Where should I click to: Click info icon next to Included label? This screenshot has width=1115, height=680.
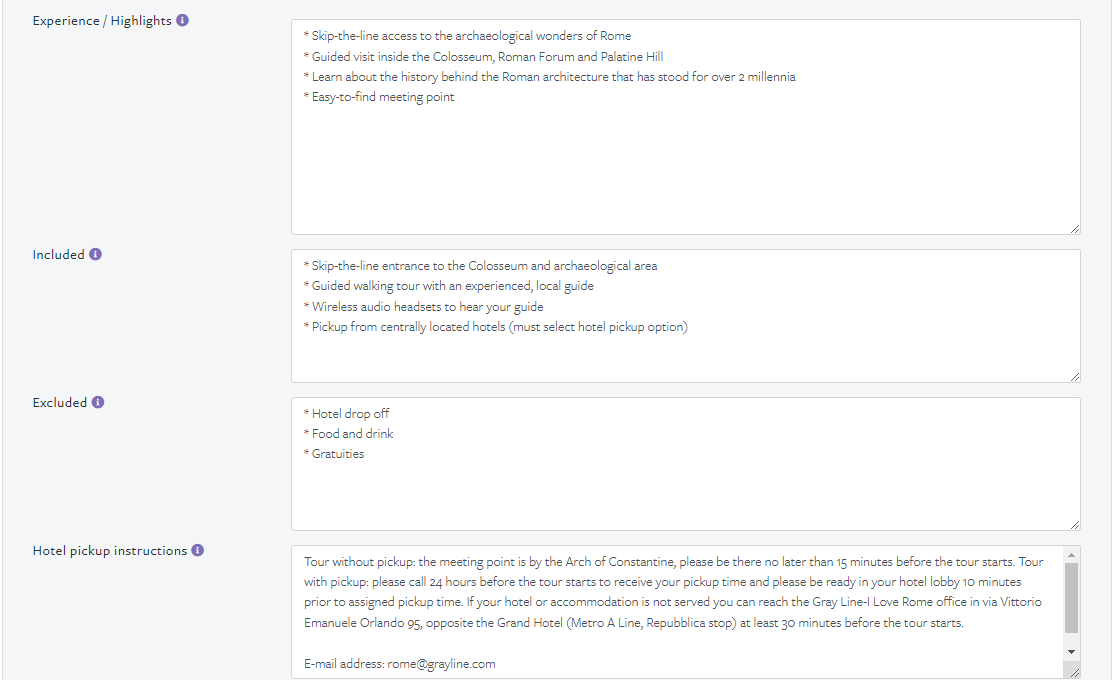(95, 254)
